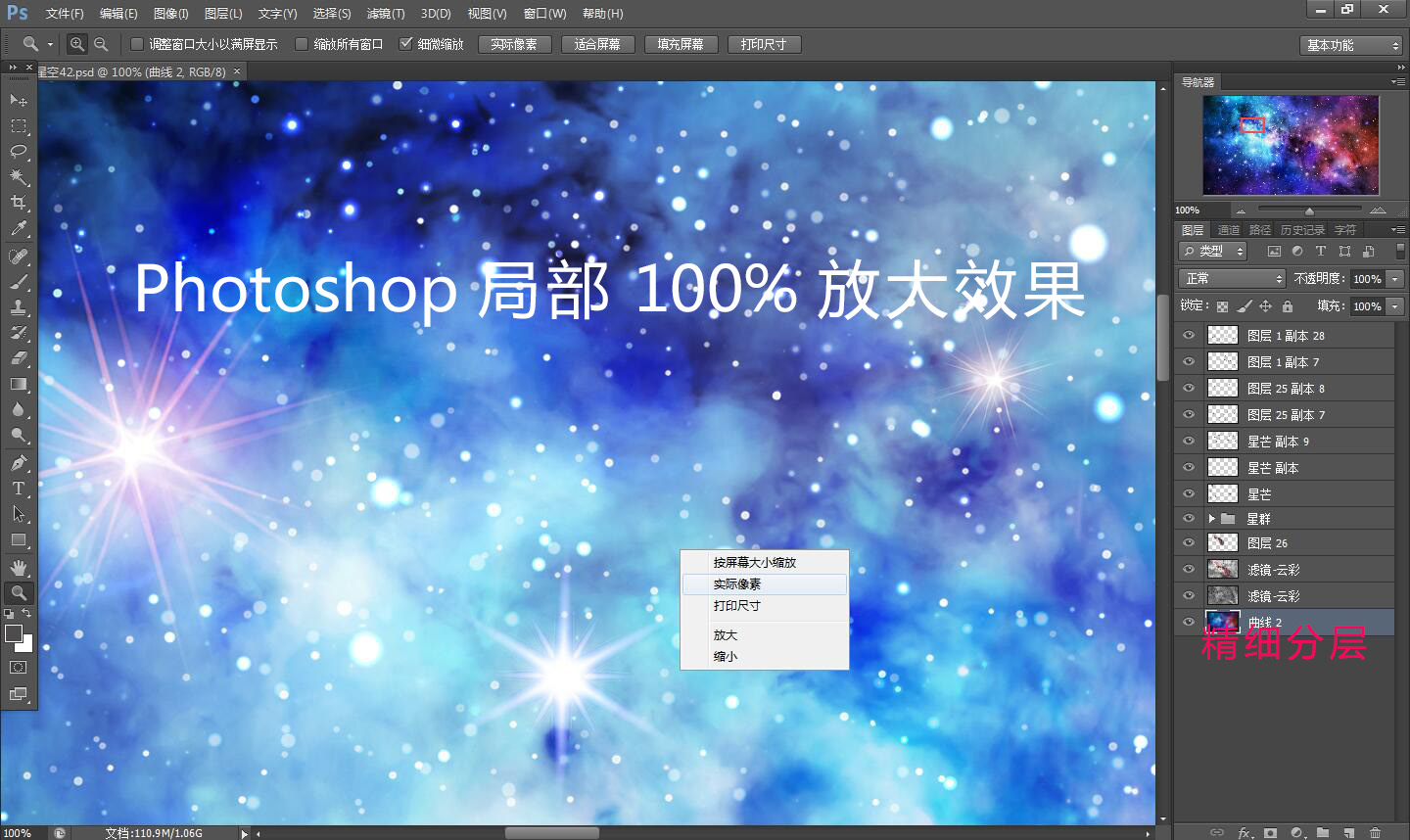Viewport: 1410px width, 840px height.
Task: Open the 填充 fill slider arrow
Action: pyautogui.click(x=1395, y=306)
